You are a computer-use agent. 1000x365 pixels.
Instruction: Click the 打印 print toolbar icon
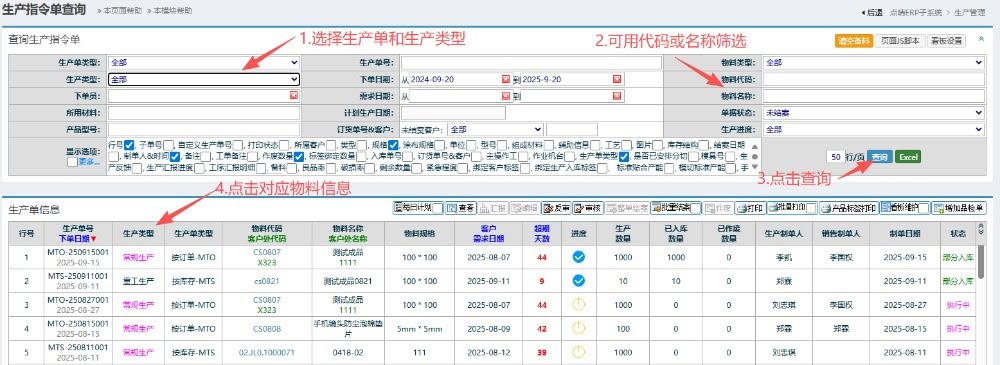[741, 208]
